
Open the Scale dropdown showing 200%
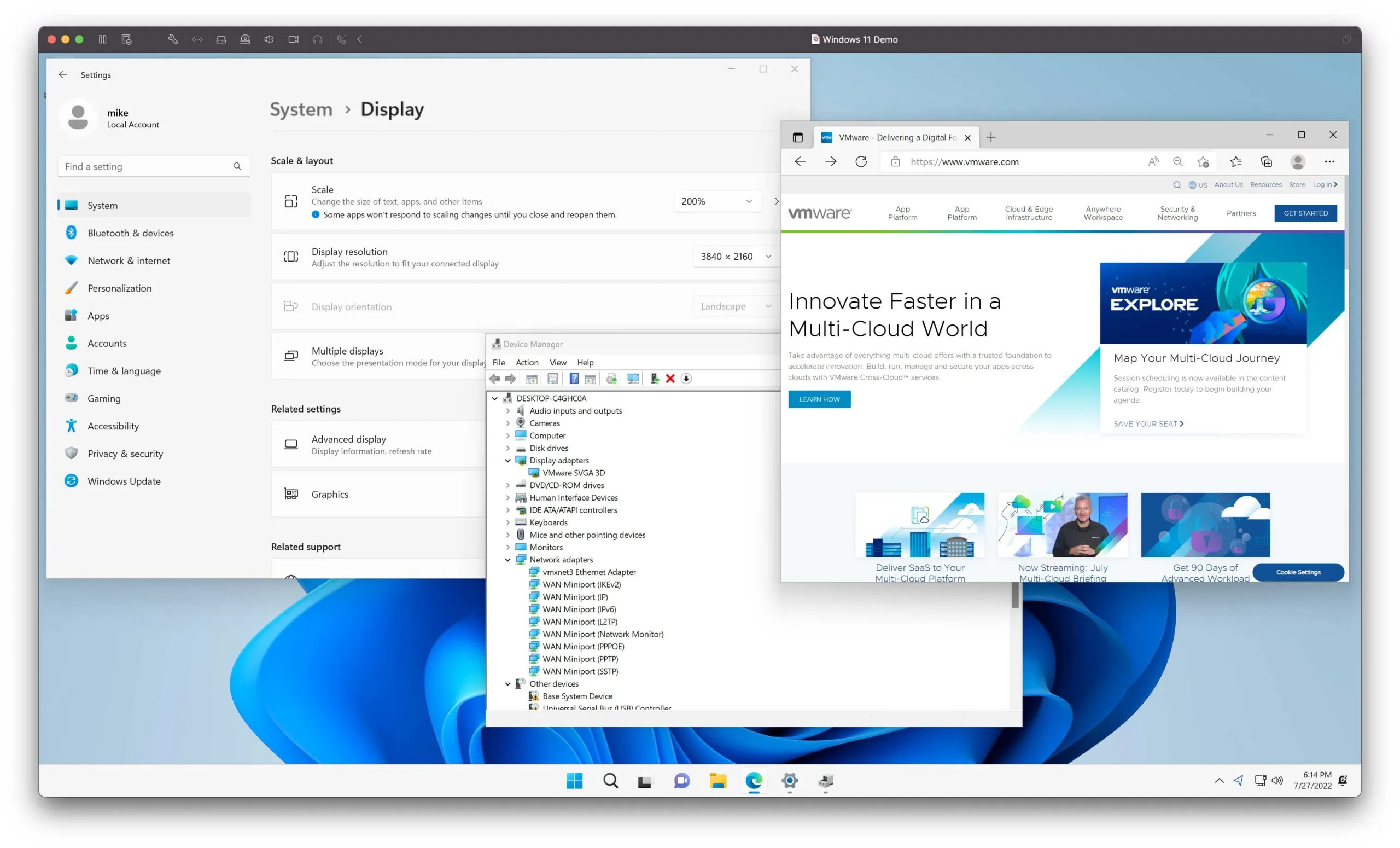[x=717, y=201]
